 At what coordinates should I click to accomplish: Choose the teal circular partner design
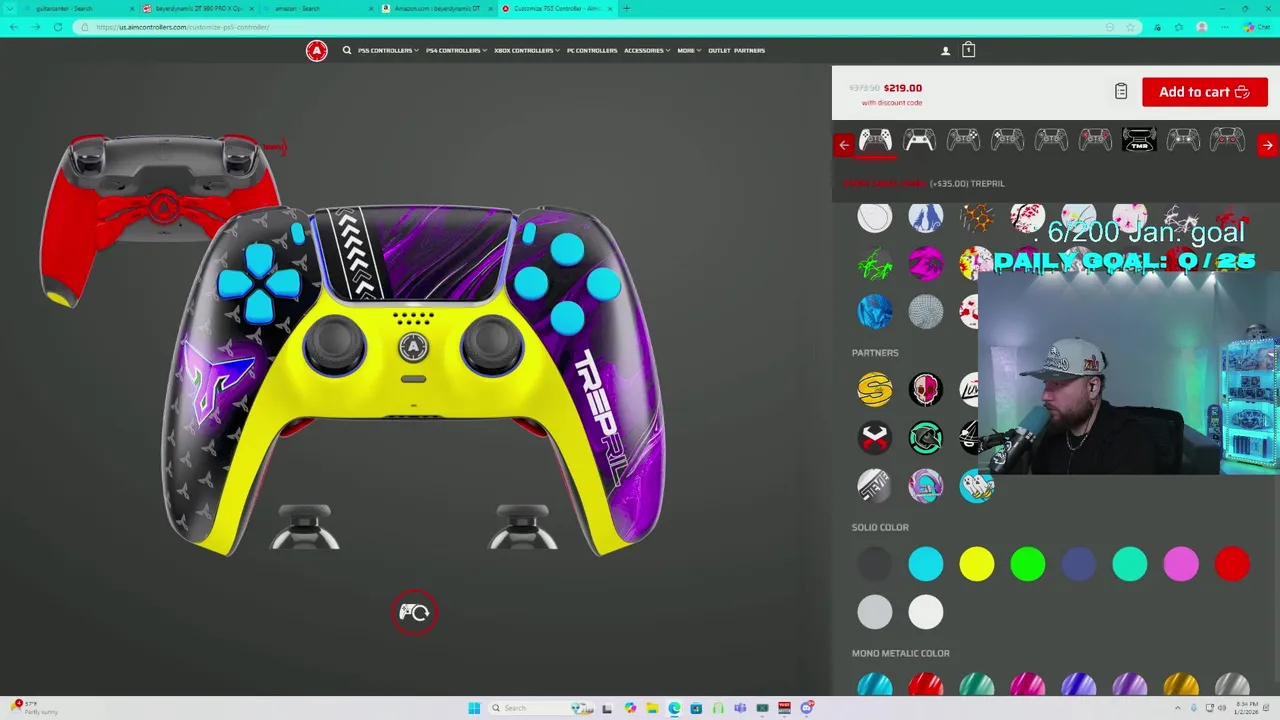click(925, 438)
